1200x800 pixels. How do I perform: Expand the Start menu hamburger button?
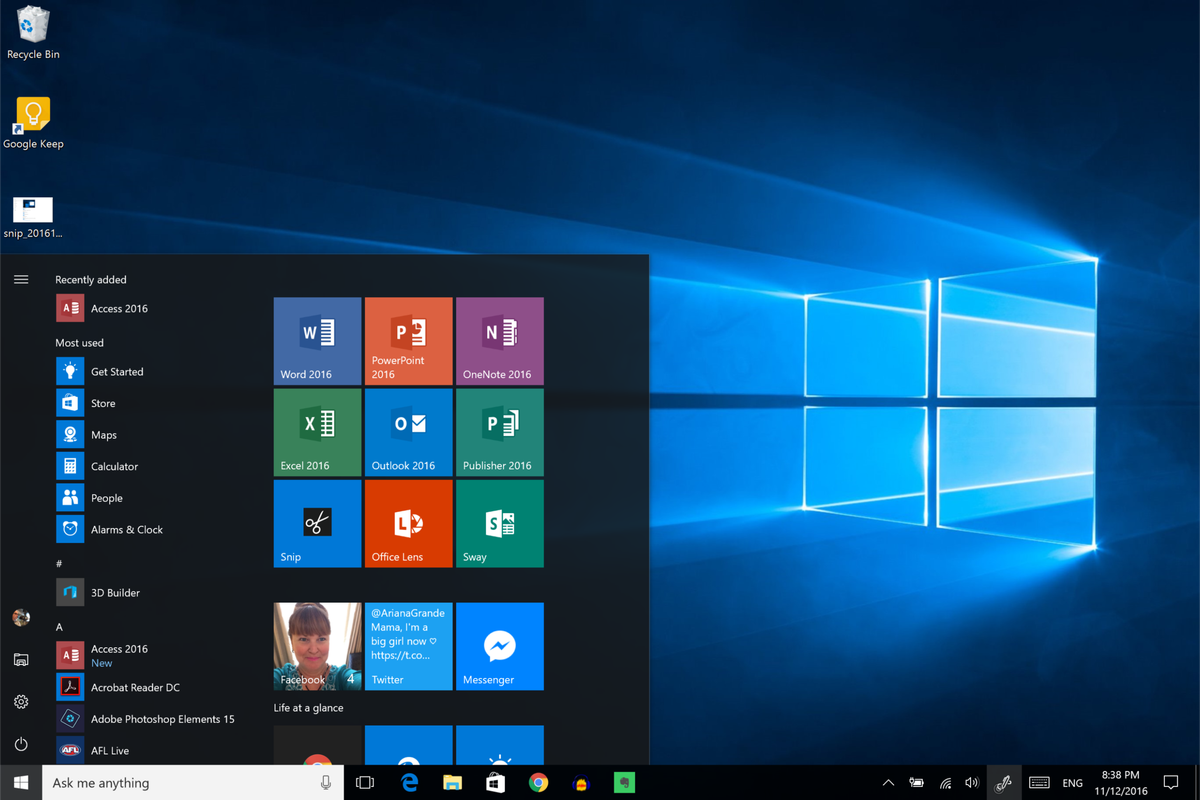[21, 280]
